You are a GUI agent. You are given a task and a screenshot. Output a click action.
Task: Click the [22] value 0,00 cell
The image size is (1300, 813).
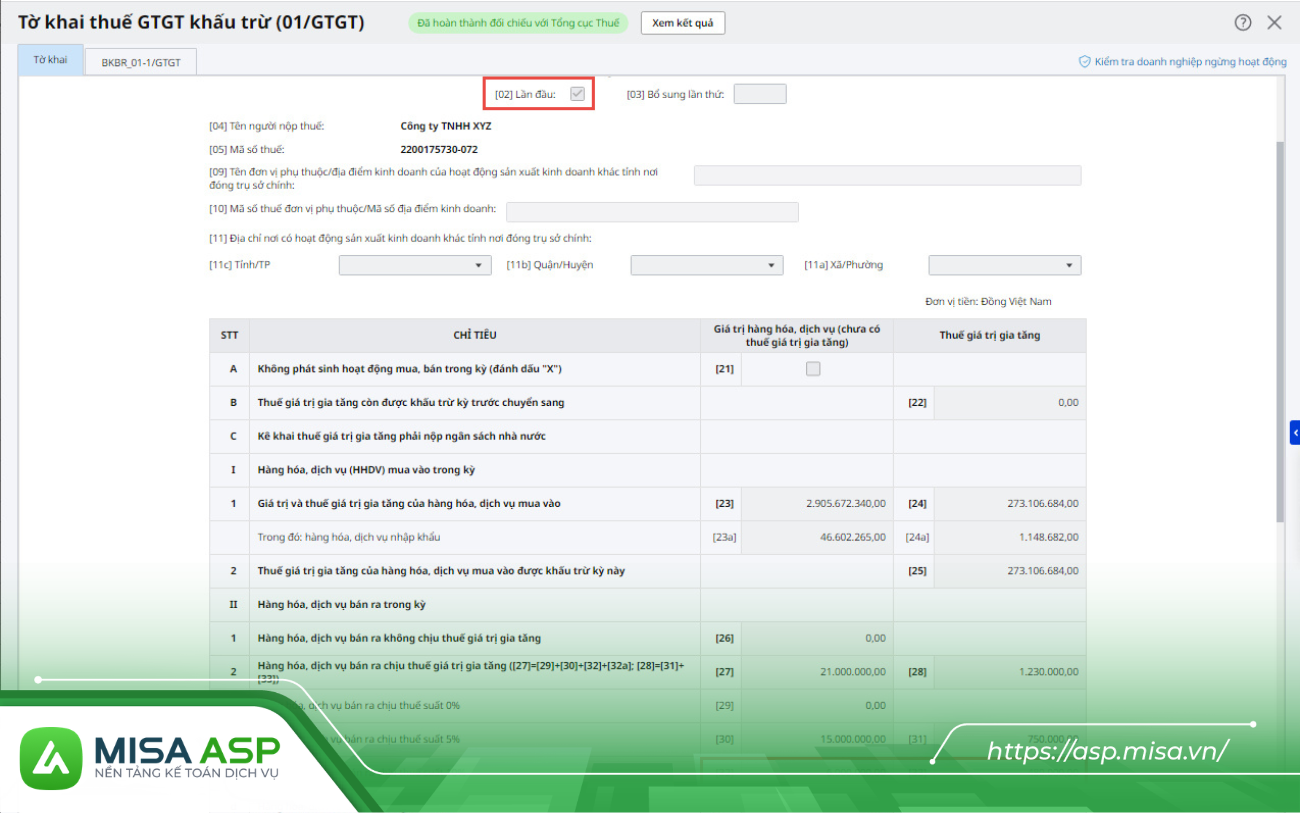coord(1010,403)
